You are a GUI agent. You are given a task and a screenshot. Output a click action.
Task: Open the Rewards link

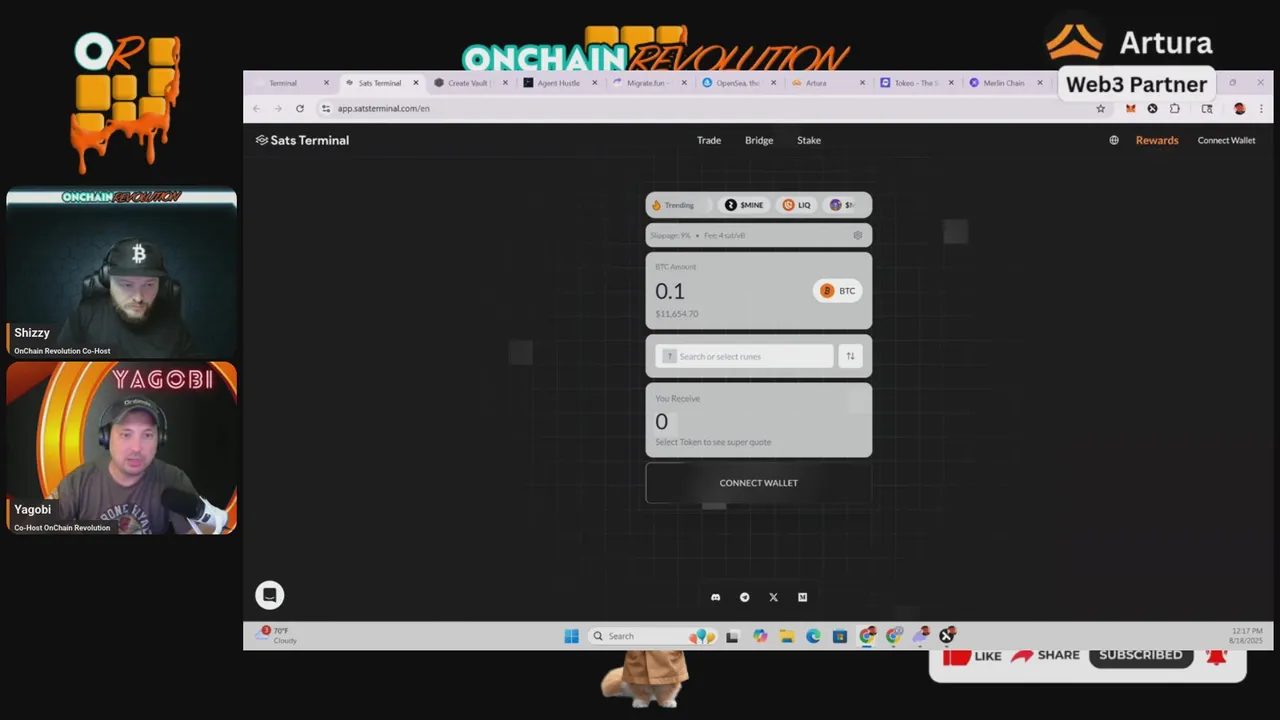(x=1157, y=140)
